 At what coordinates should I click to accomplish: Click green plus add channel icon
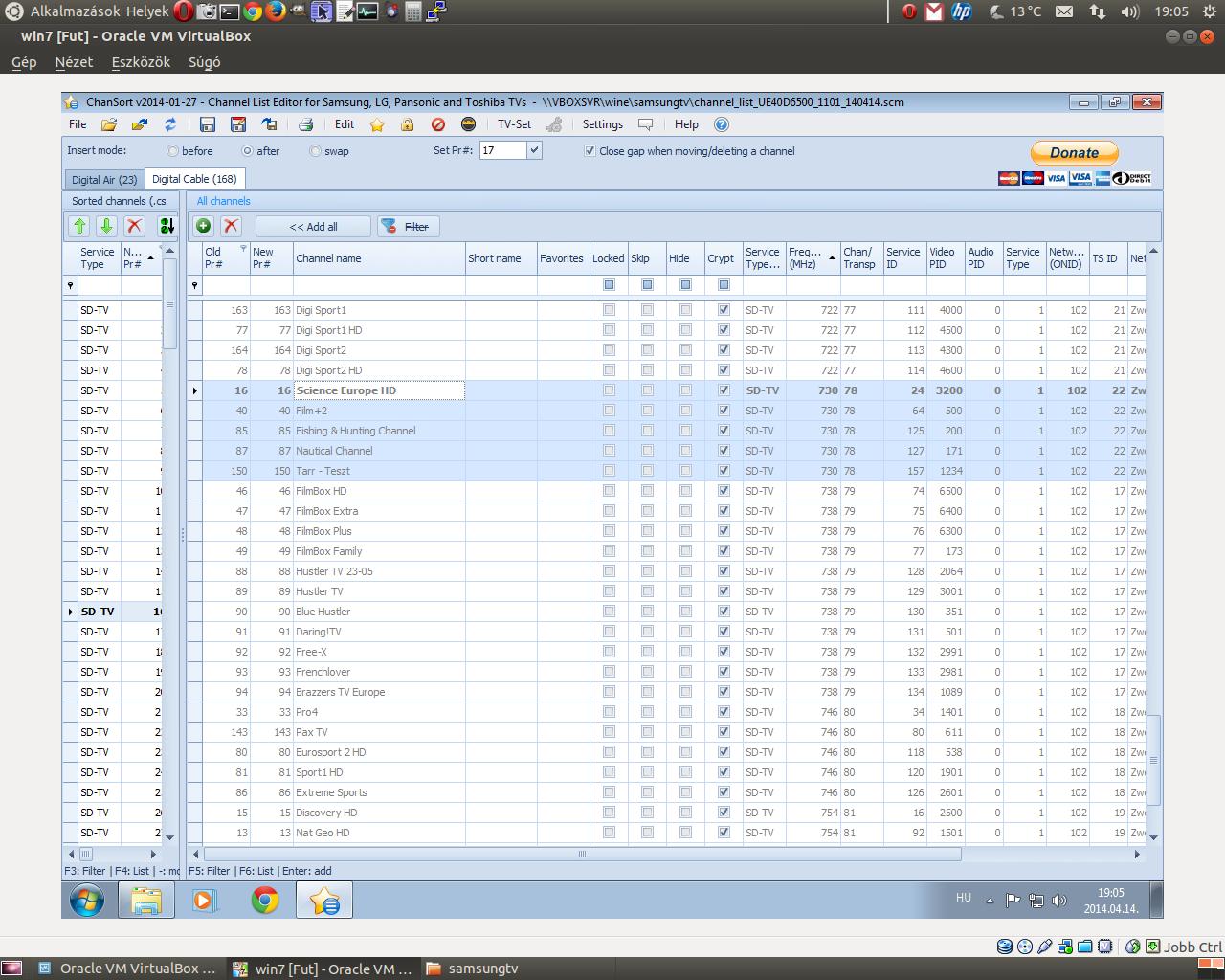pyautogui.click(x=203, y=226)
